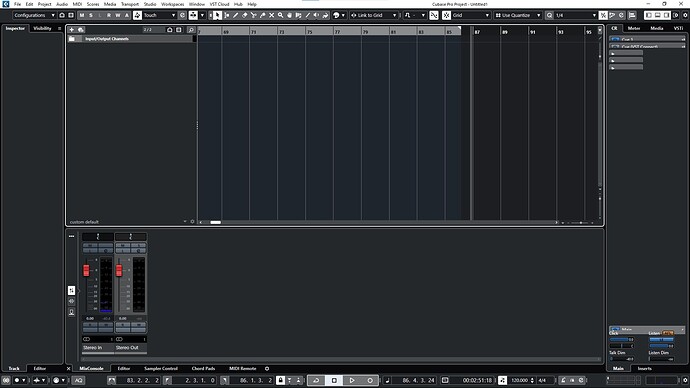690x388 pixels.
Task: Click the project horizontal scrollbar thumb
Action: point(215,222)
